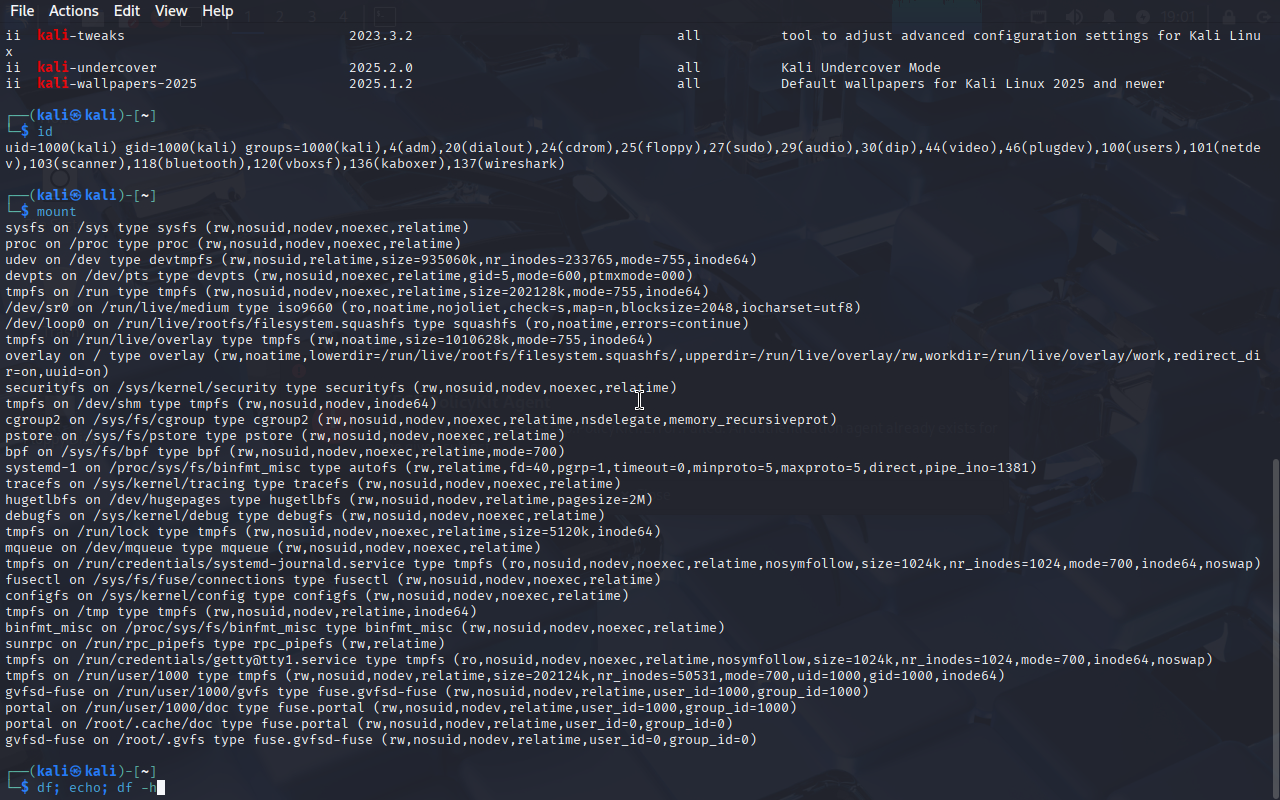This screenshot has height=800, width=1280.
Task: Click the 'getty@tty1.service' credentials mount line
Action: click(x=609, y=660)
